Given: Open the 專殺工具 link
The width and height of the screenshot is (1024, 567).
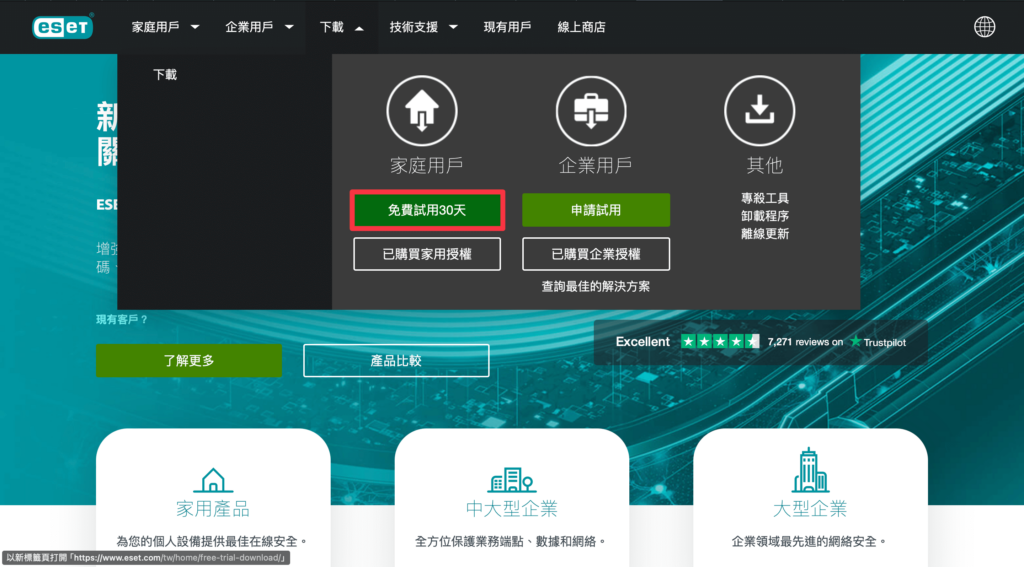Looking at the screenshot, I should pyautogui.click(x=765, y=198).
